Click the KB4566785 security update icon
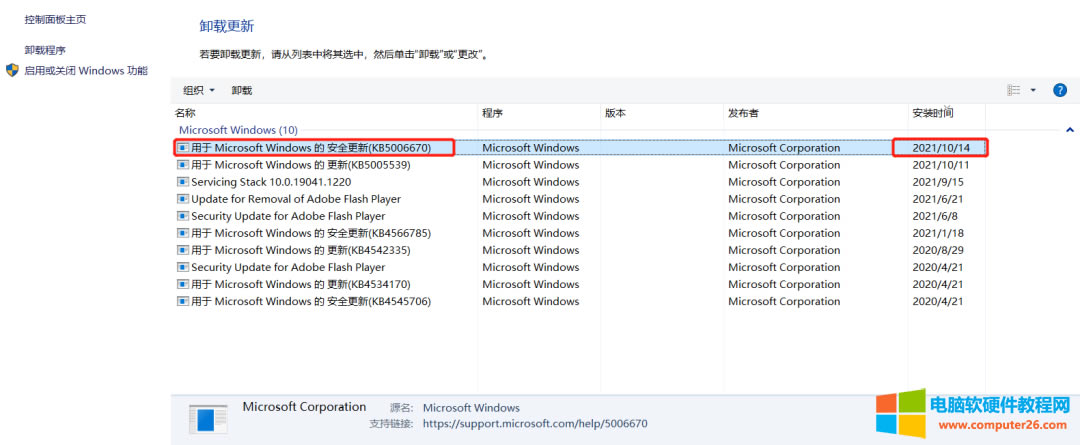The height and width of the screenshot is (445, 1080). [x=182, y=233]
